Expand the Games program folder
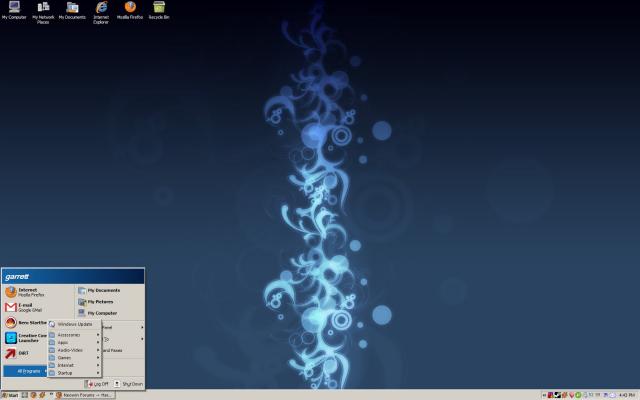The height and width of the screenshot is (400, 640). coord(74,358)
